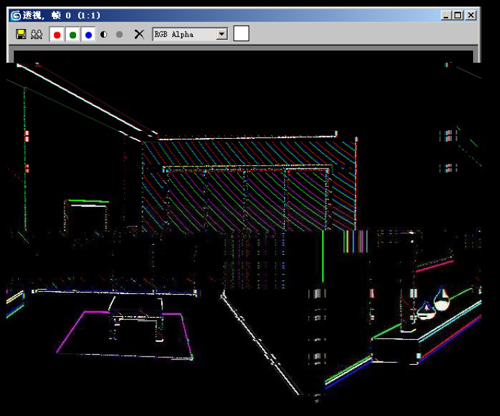Expand the dropdown arrow beside RGB Alpha
The image size is (500, 416).
tap(222, 34)
